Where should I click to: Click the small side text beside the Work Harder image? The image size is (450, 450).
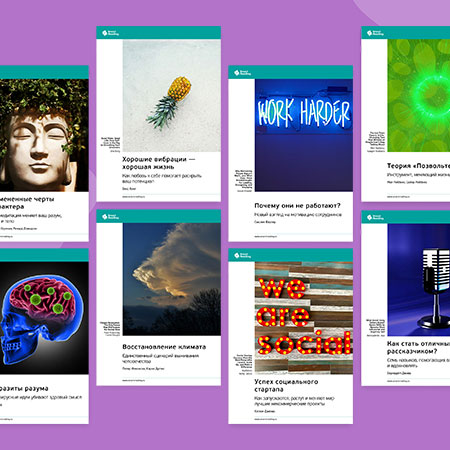pyautogui.click(x=244, y=181)
